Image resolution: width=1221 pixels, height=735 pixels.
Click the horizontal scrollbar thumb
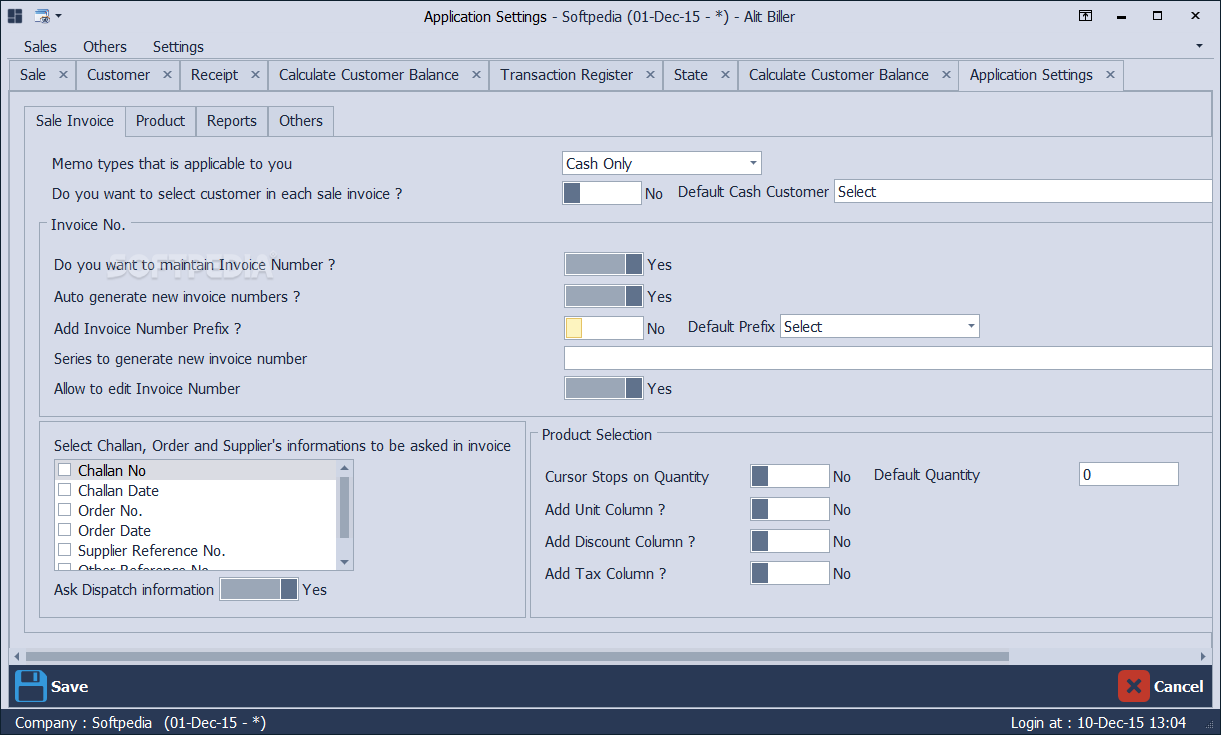pos(517,656)
